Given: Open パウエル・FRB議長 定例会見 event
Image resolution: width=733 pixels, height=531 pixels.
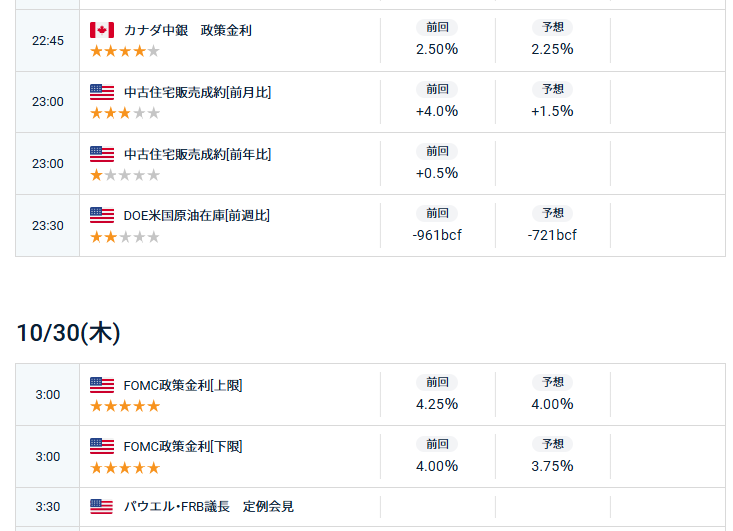Looking at the screenshot, I should click(x=208, y=507).
